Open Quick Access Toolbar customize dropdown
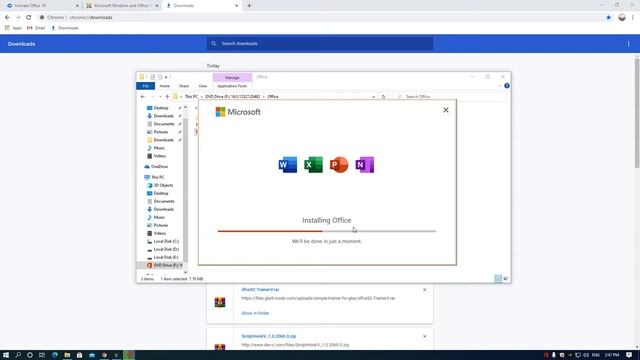Screen dimensions: 640x360 point(166,77)
